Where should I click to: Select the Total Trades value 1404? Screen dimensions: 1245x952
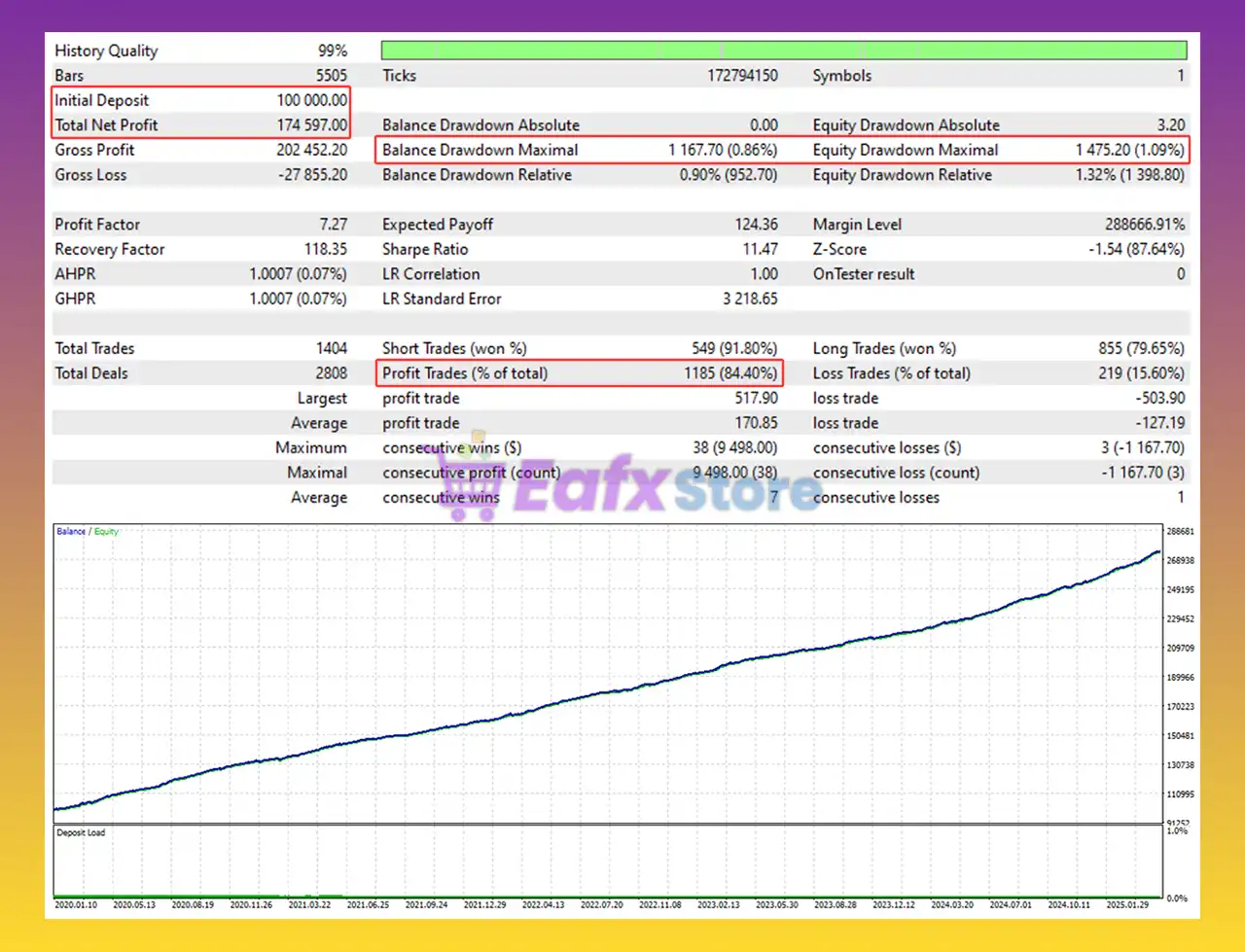[331, 348]
